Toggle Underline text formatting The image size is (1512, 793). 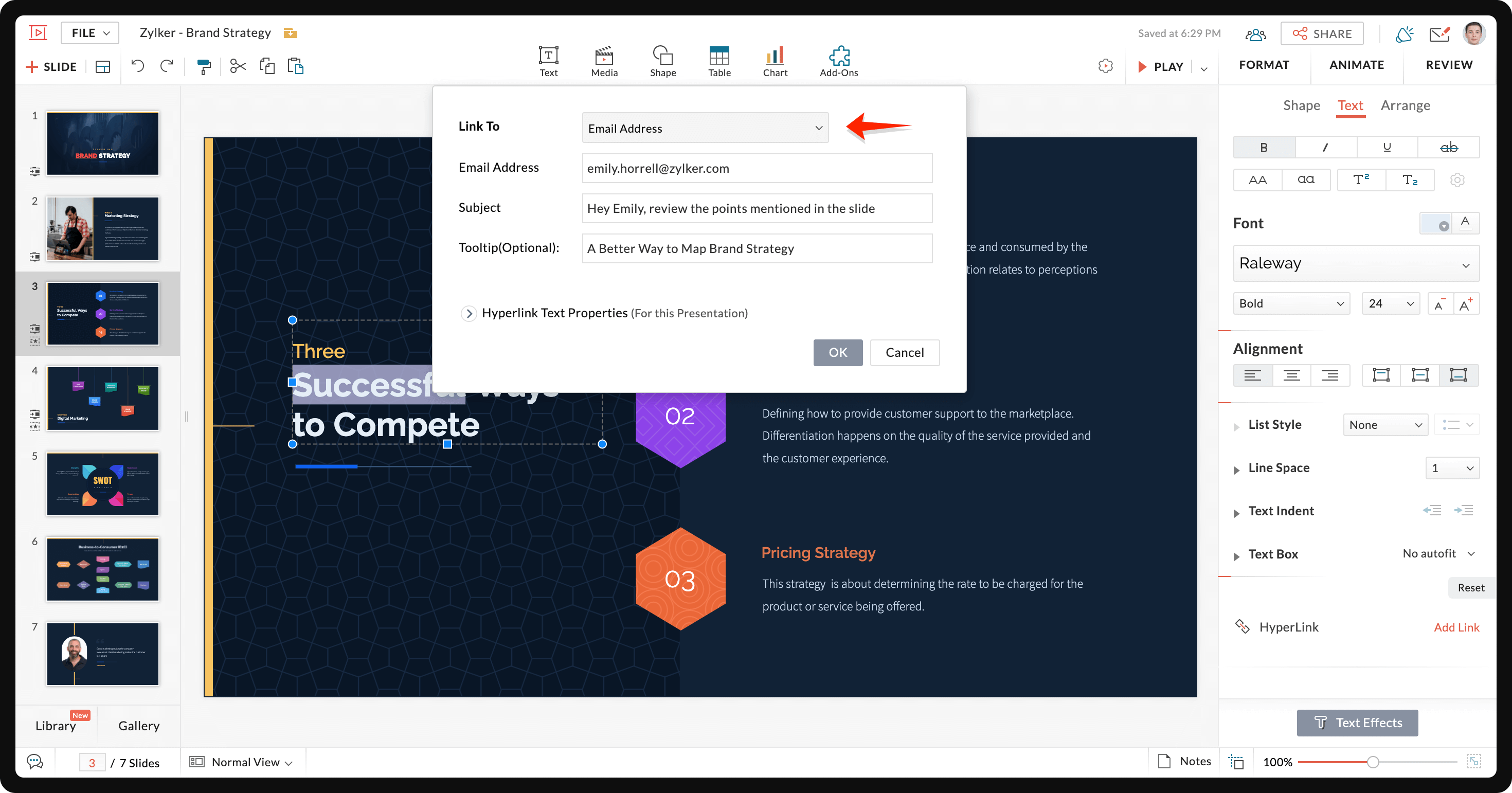1387,147
